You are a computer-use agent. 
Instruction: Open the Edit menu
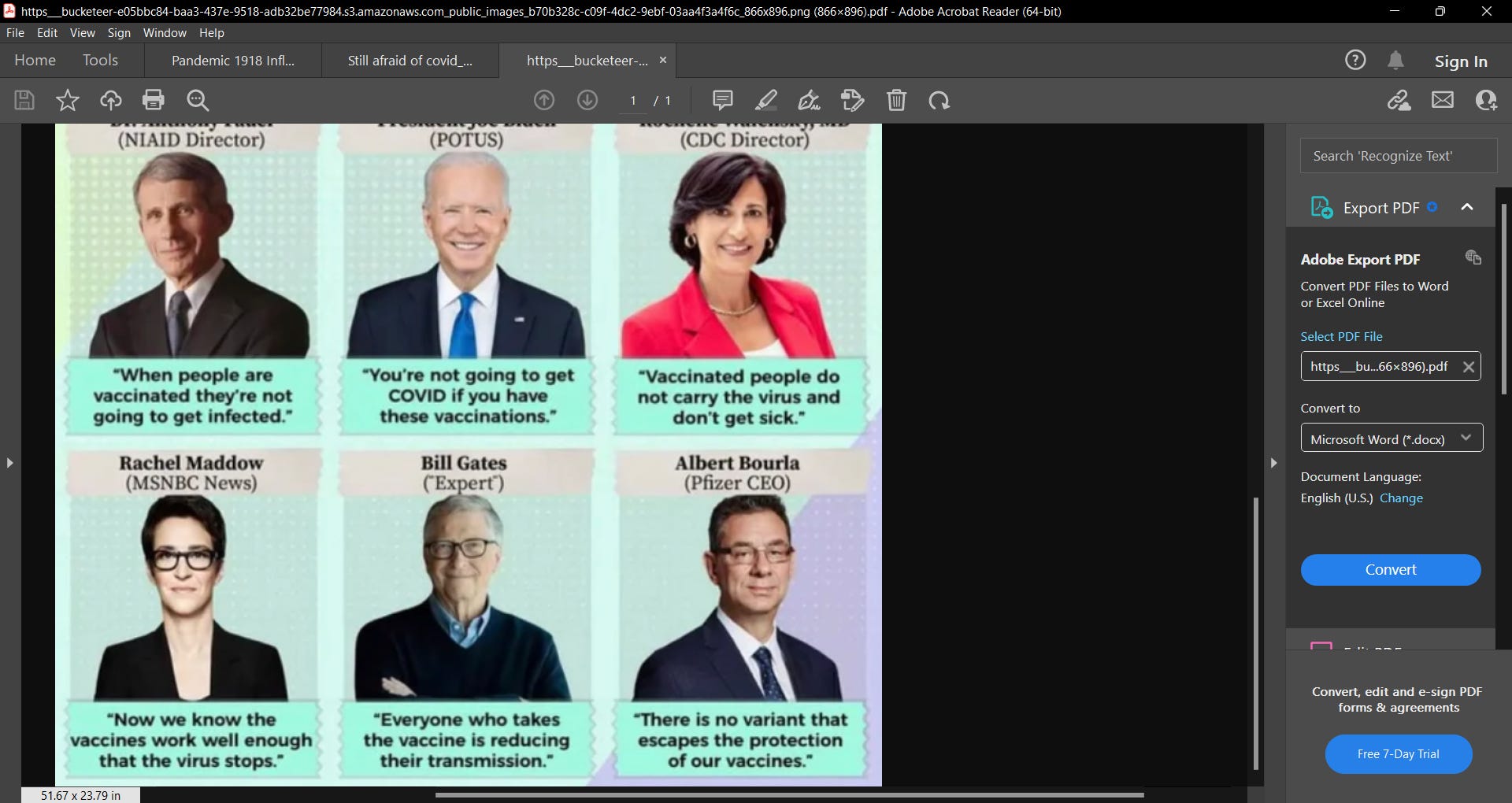tap(47, 32)
